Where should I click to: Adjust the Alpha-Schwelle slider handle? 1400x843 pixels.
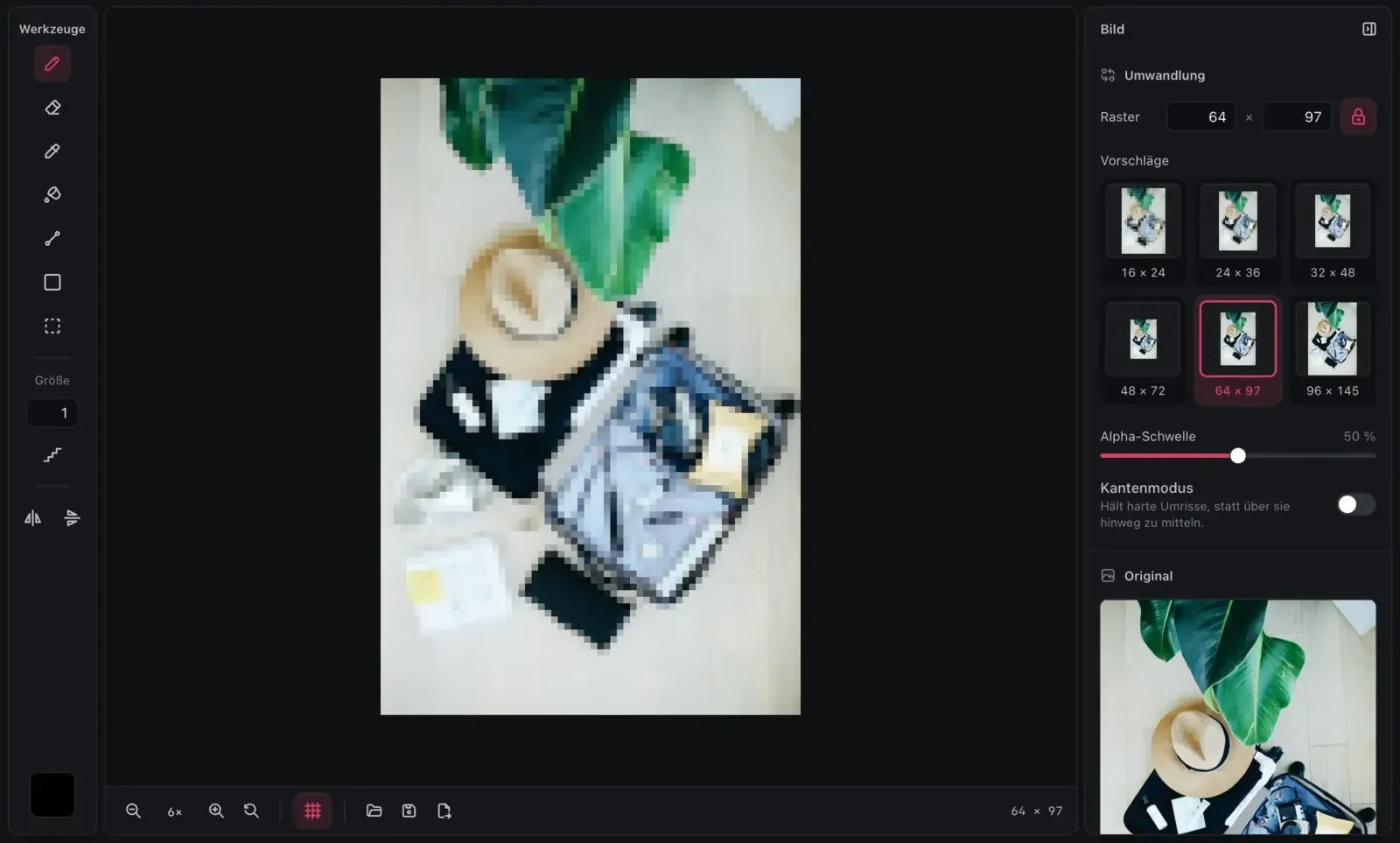1238,456
